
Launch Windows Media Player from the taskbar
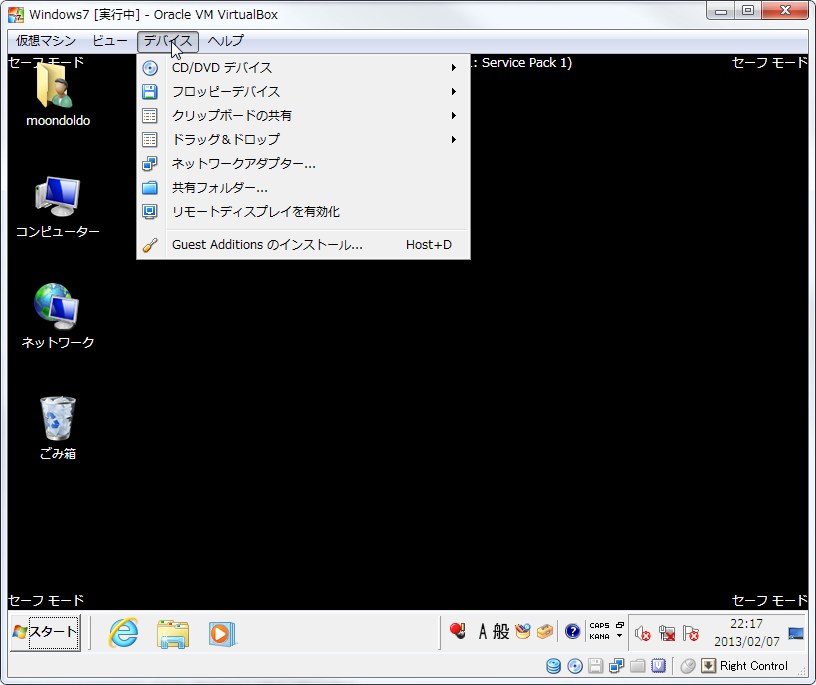(221, 632)
